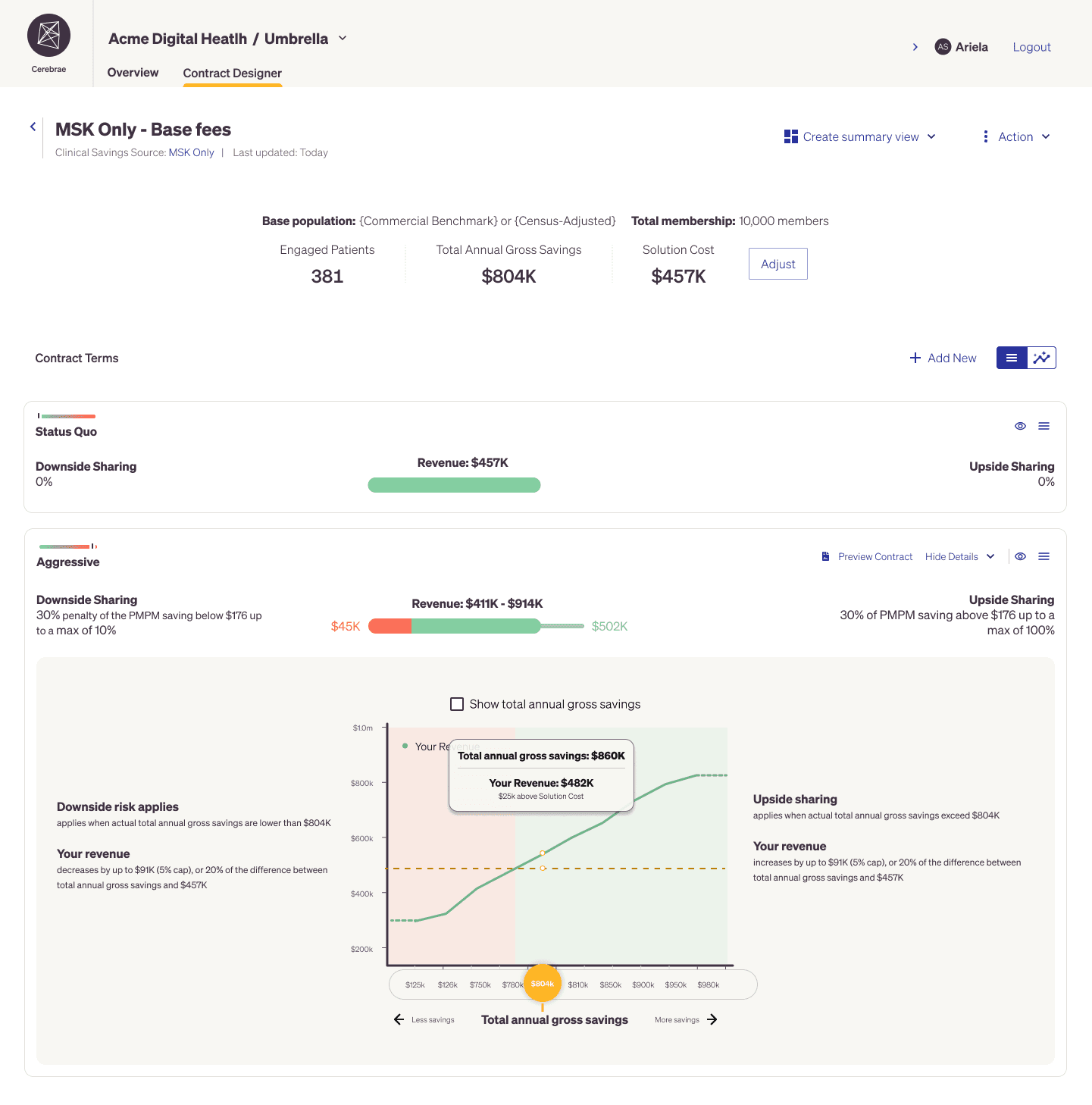Screen dimensions: 1092x1105
Task: Open the Action dropdown menu
Action: click(x=1015, y=136)
